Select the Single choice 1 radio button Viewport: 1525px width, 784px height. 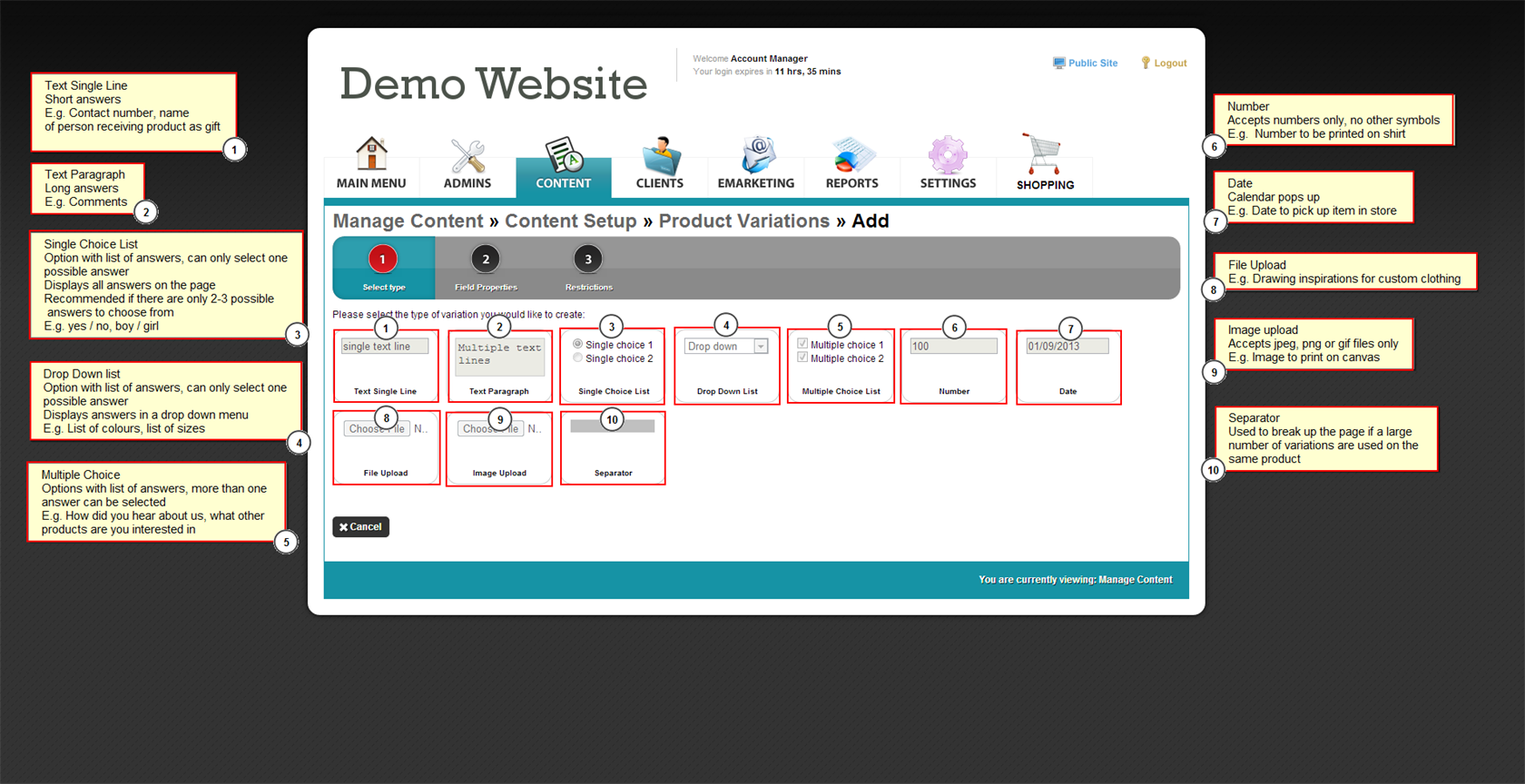click(577, 345)
